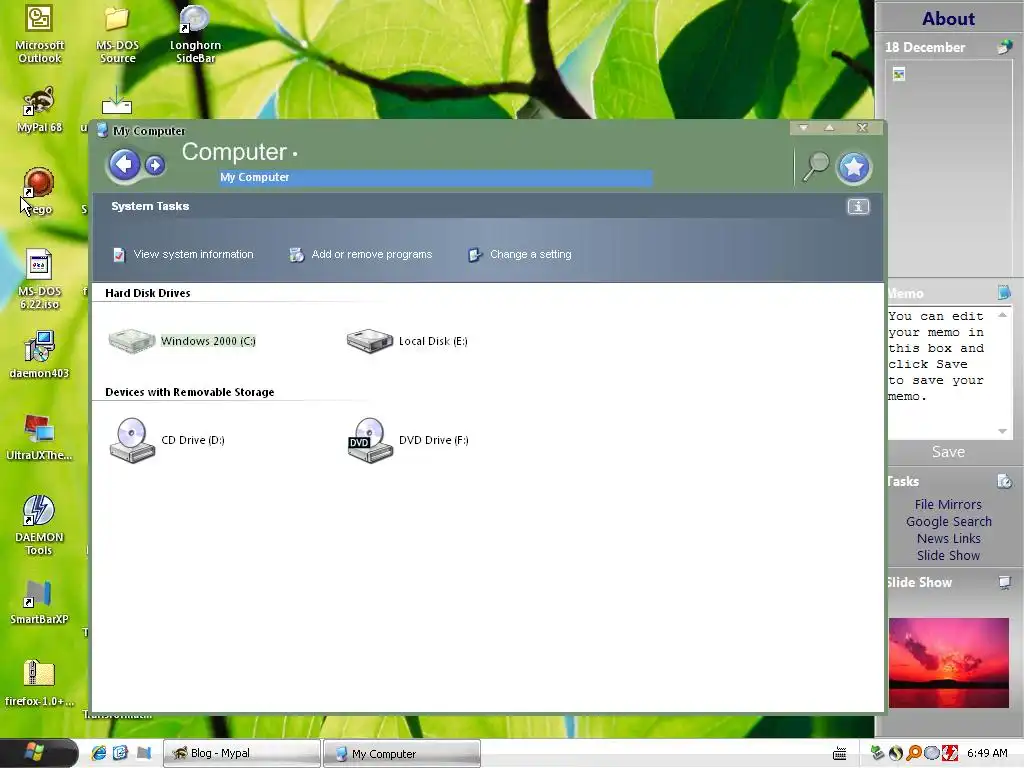Launch Internet Explorer from quick launch

tap(99, 753)
